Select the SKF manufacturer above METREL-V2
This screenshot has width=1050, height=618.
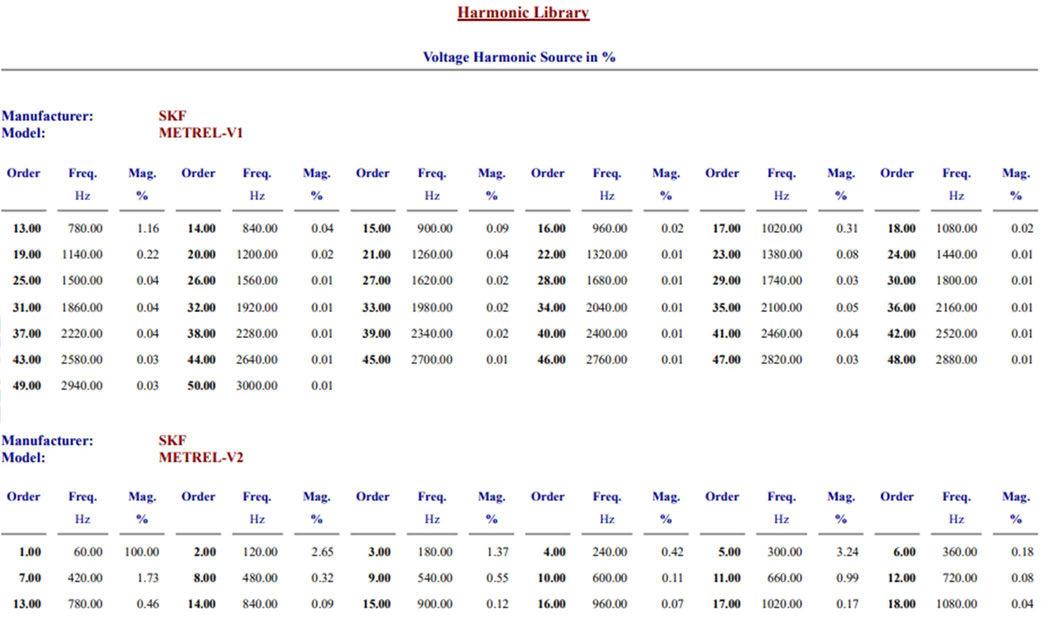172,441
